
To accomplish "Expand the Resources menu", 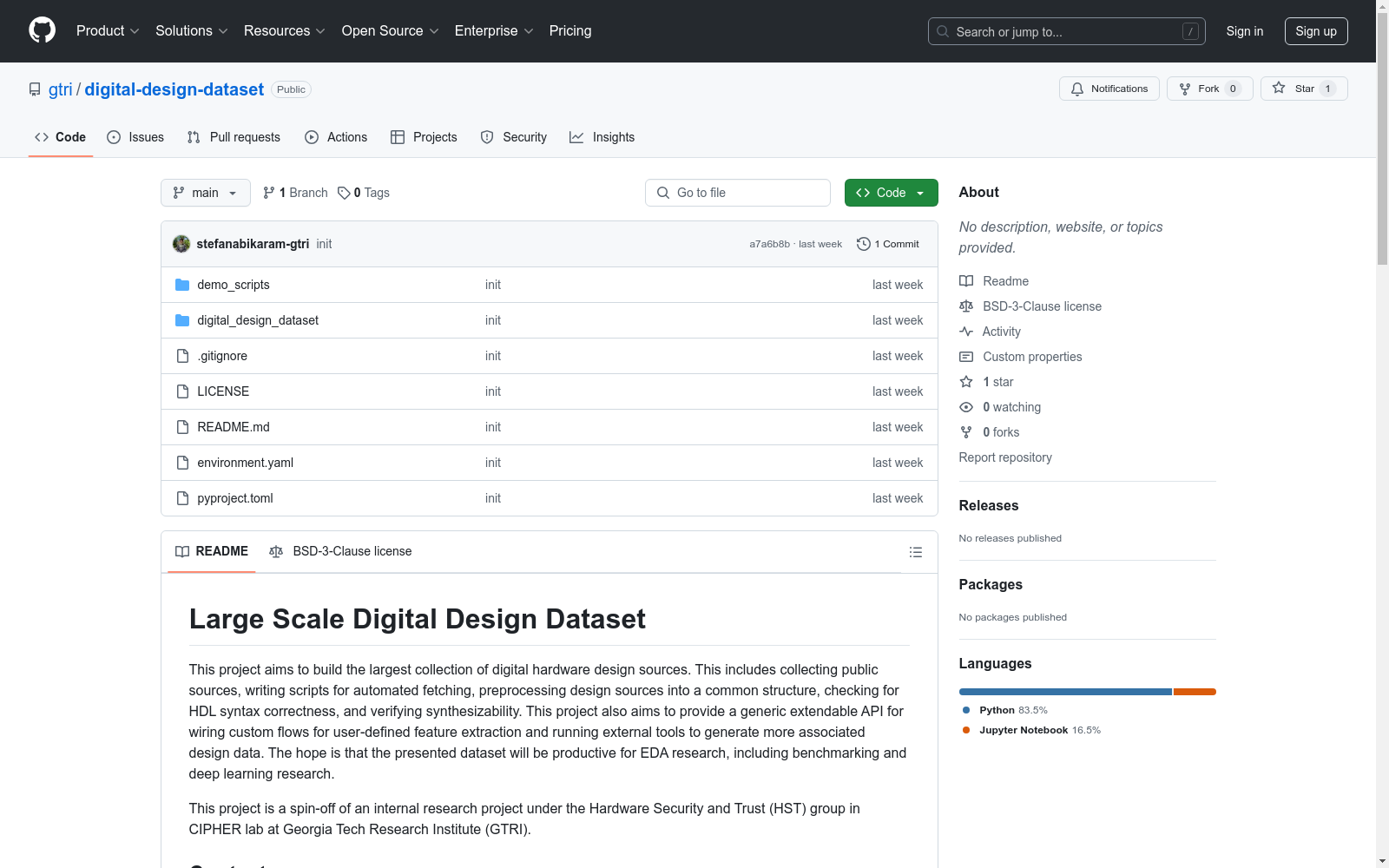I will (x=285, y=30).
